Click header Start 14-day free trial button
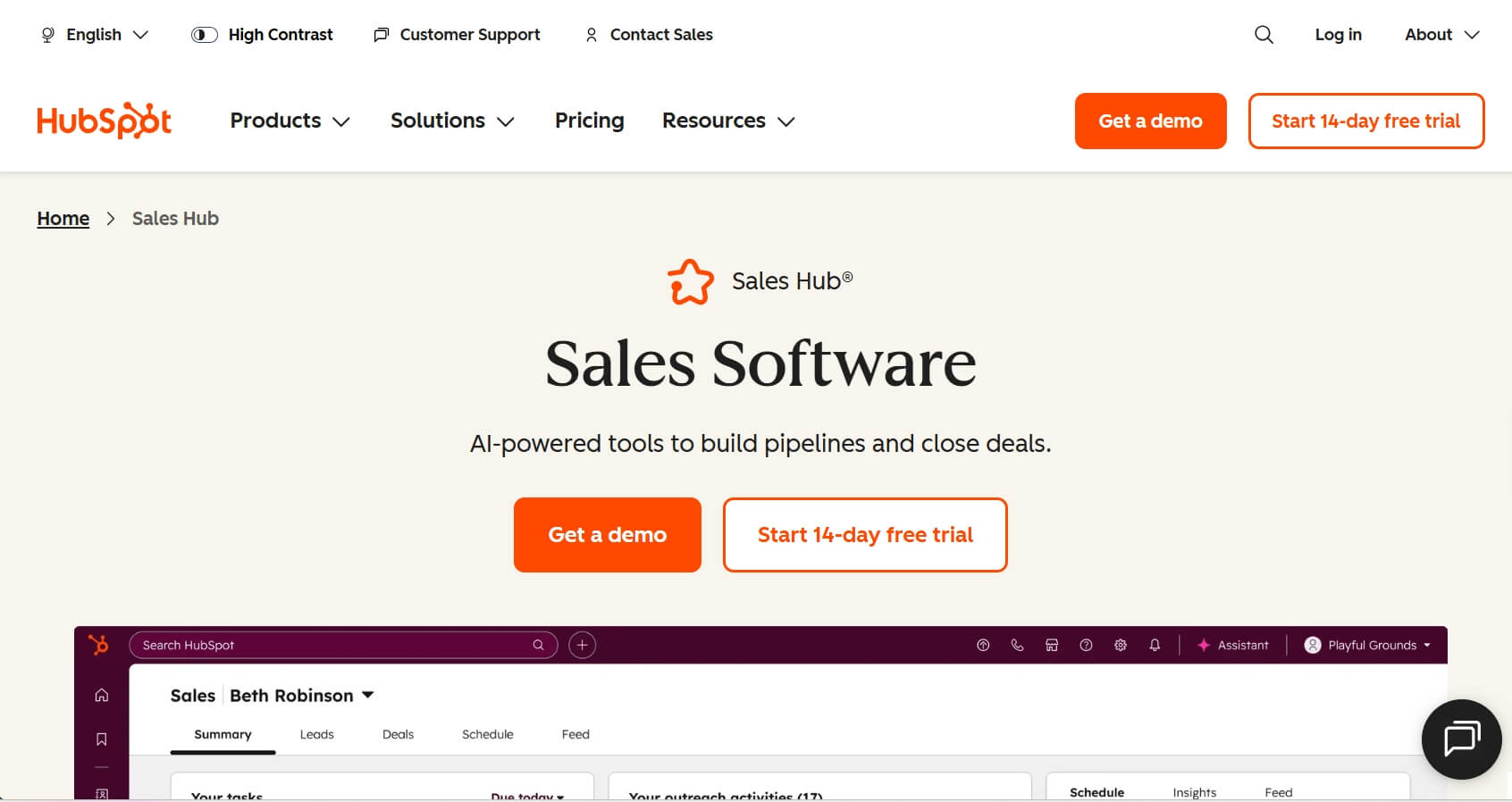 tap(1366, 121)
